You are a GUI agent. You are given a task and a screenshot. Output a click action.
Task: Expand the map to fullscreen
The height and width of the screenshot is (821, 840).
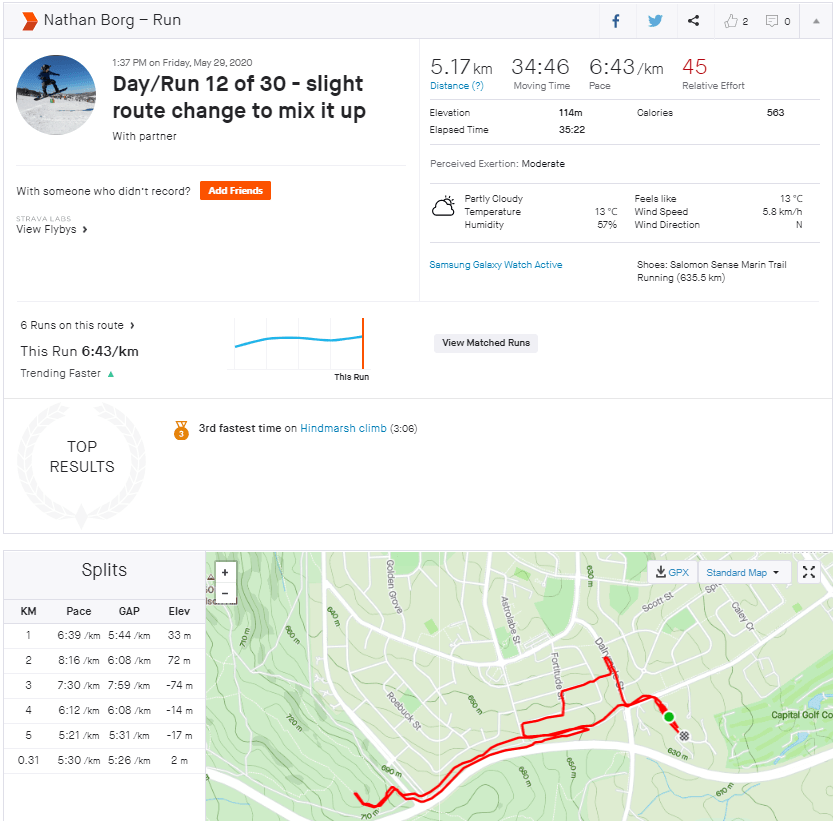pos(810,572)
